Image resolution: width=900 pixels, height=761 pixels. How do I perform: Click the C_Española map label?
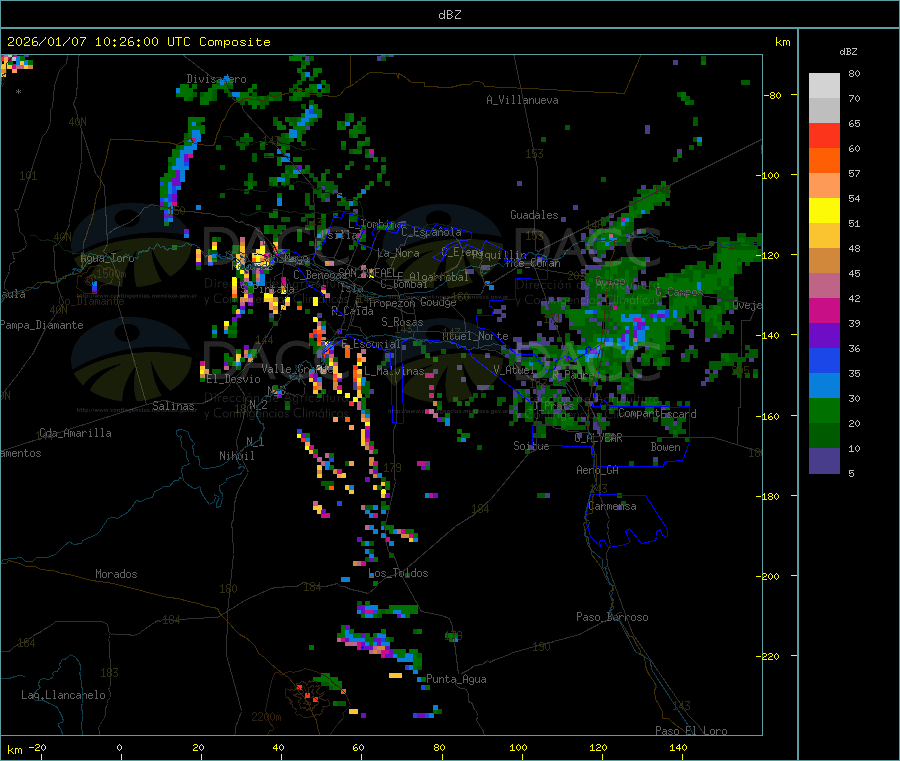[432, 232]
